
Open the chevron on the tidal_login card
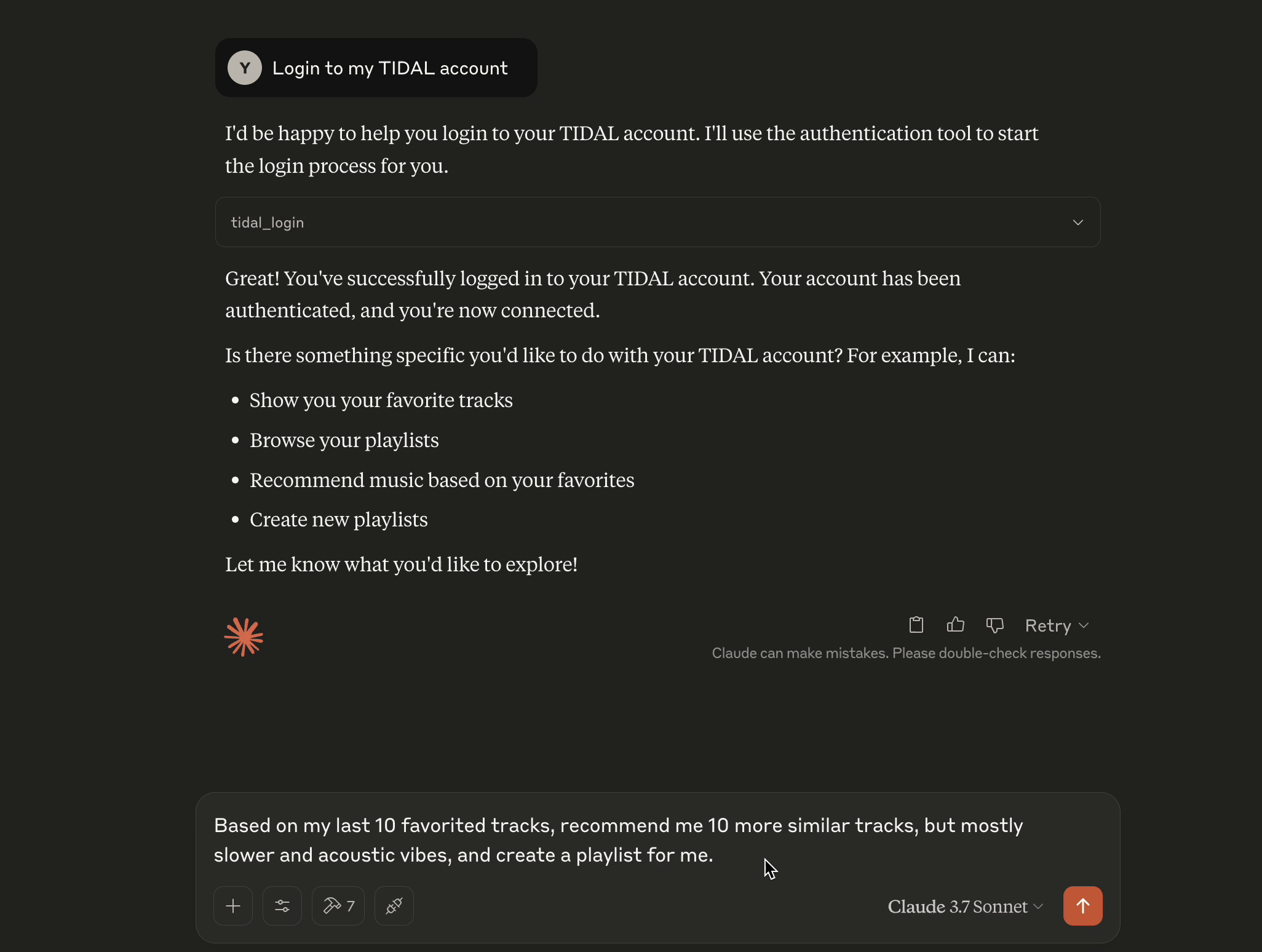click(1077, 222)
